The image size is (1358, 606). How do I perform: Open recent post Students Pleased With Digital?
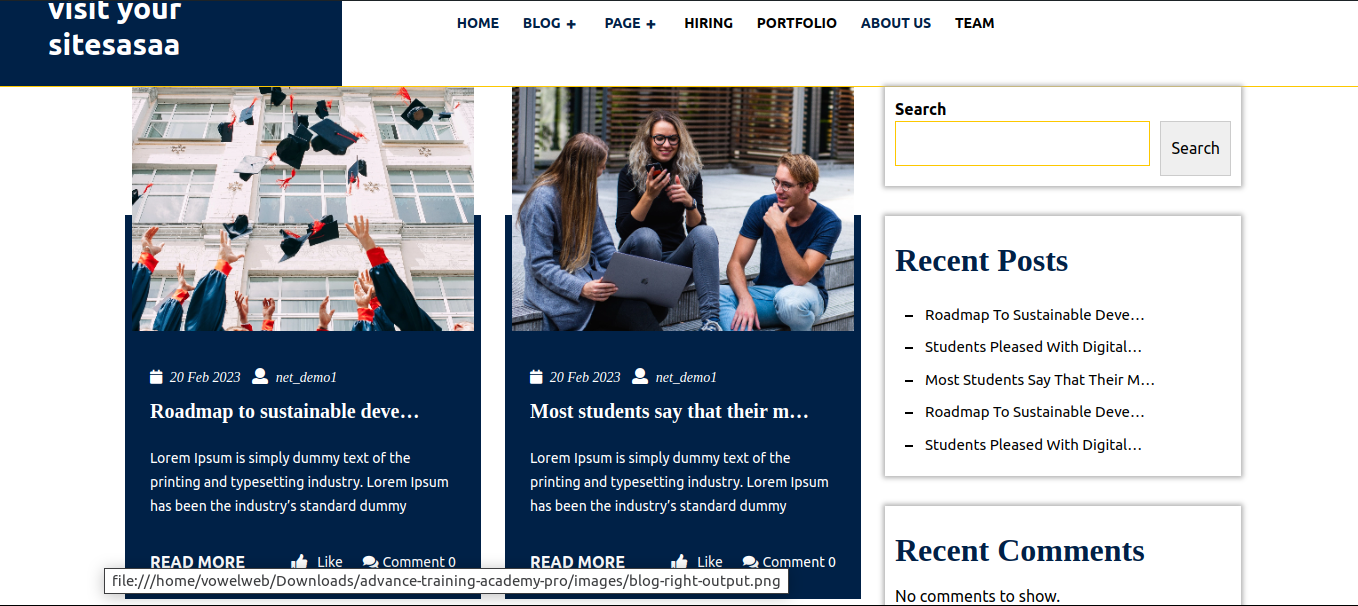pyautogui.click(x=1033, y=346)
